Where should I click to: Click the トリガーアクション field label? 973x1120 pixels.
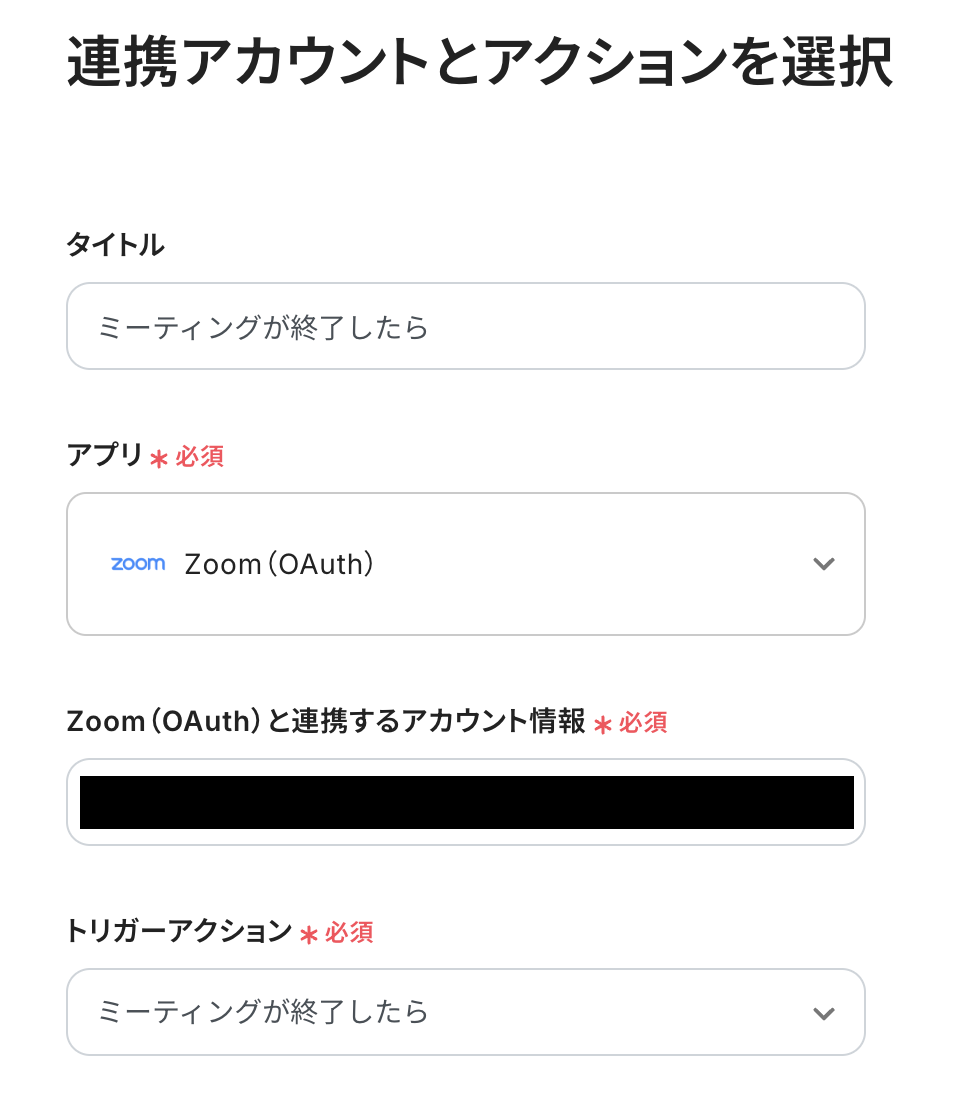(x=179, y=932)
